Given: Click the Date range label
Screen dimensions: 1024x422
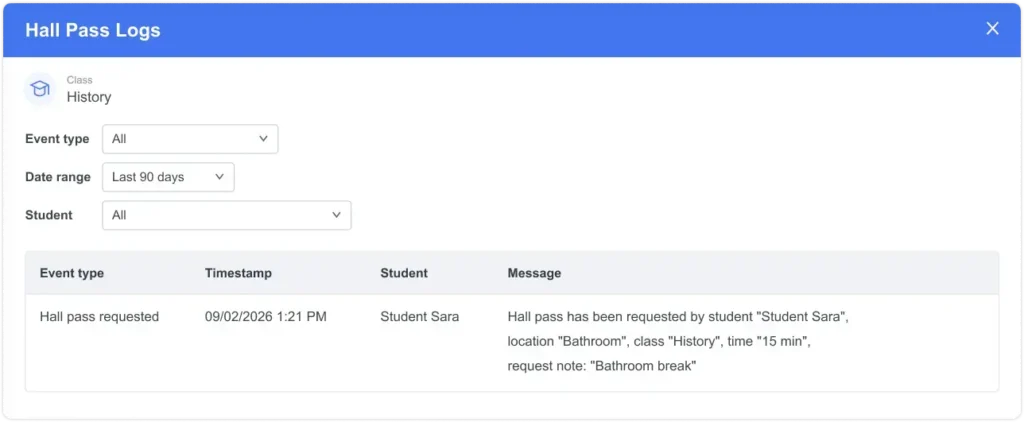Looking at the screenshot, I should (x=58, y=177).
